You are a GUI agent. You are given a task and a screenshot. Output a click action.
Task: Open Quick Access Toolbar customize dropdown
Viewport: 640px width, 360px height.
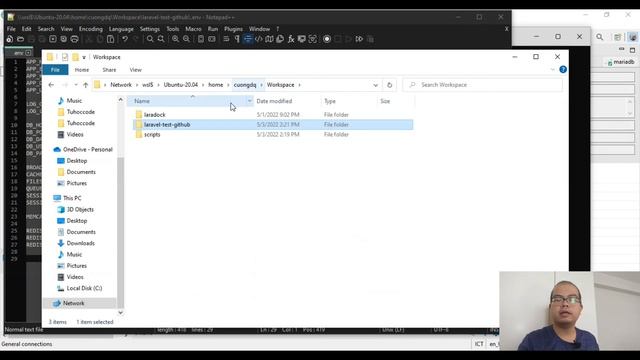coord(84,57)
